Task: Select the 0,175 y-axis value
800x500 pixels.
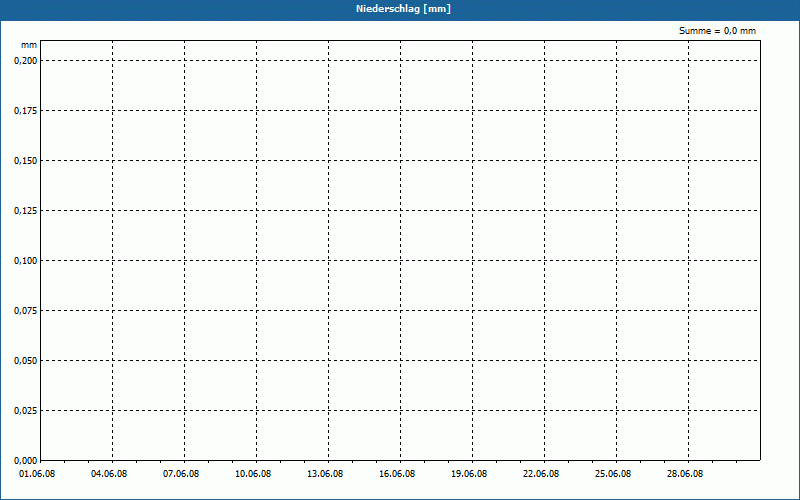Action: (26, 111)
